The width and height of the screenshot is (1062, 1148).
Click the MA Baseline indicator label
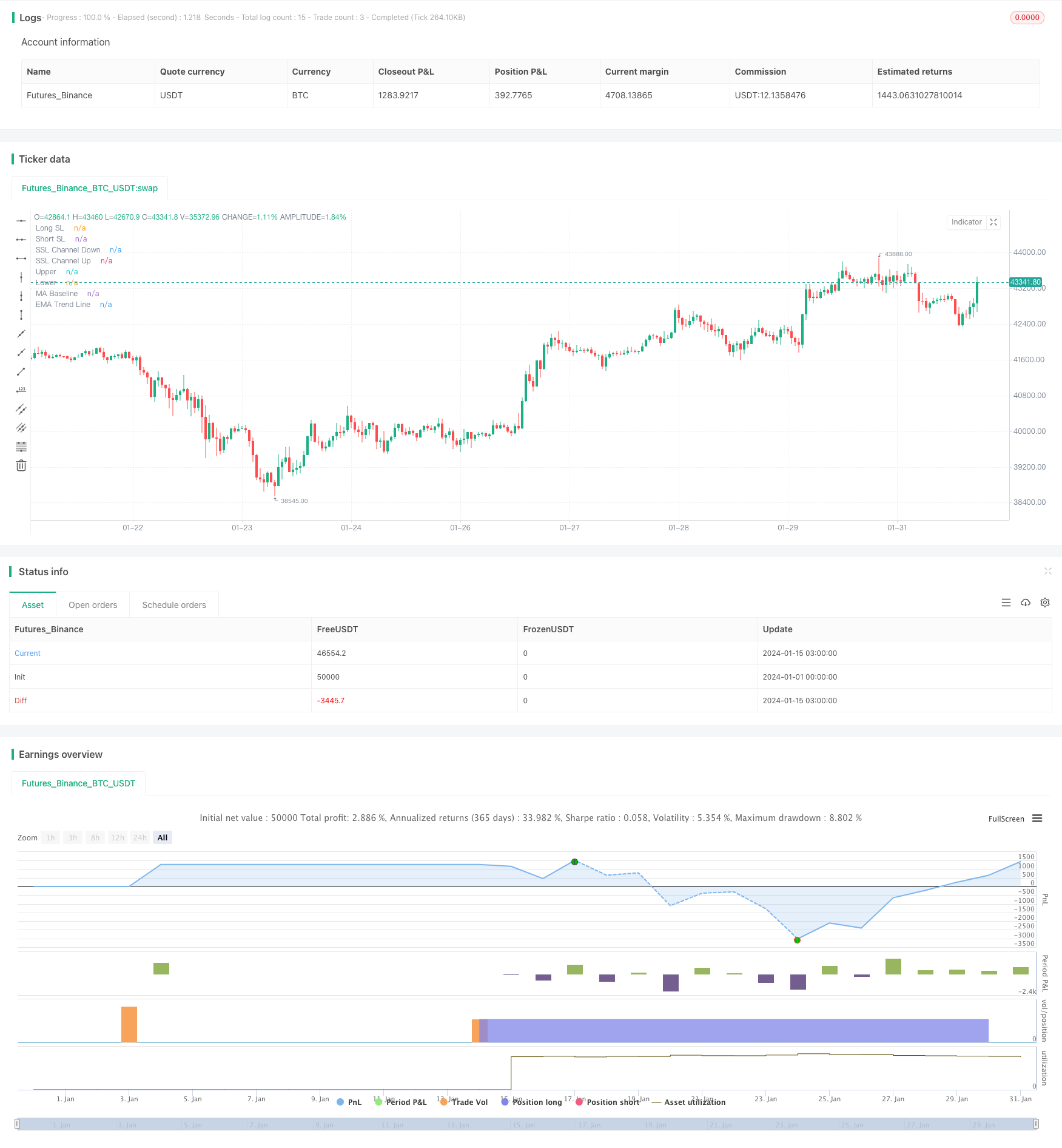click(x=56, y=294)
